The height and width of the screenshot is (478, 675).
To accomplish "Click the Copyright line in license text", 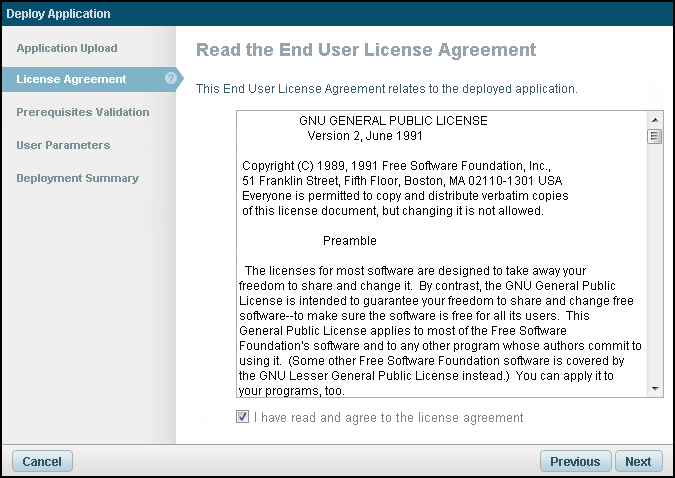I will [x=396, y=165].
